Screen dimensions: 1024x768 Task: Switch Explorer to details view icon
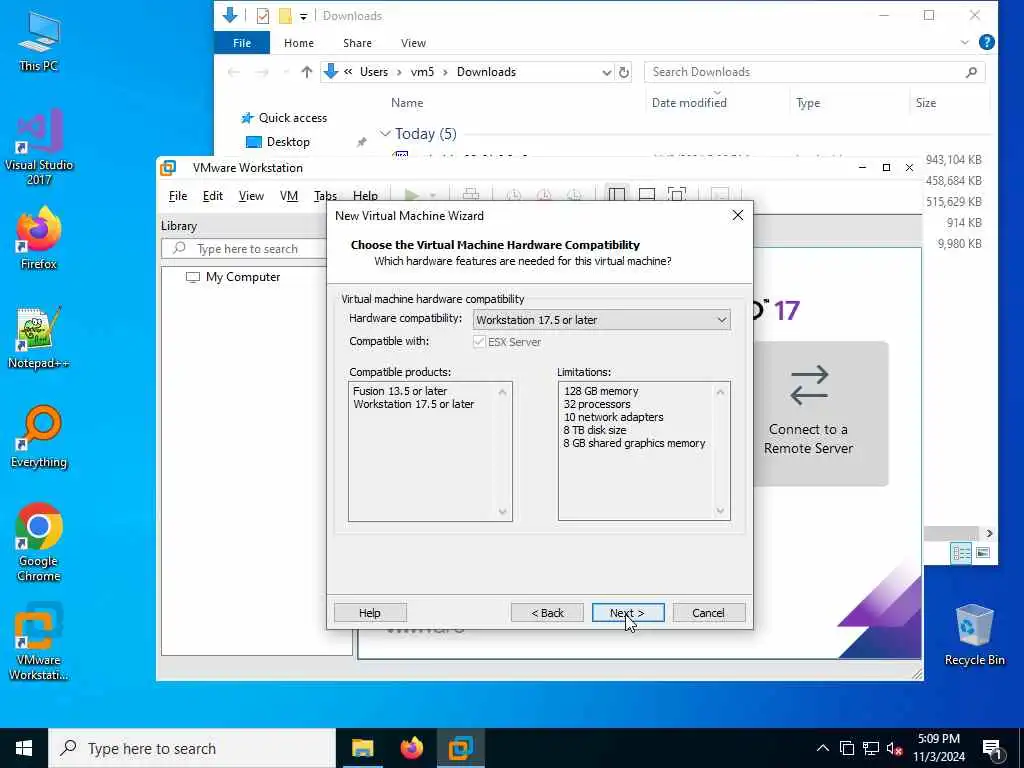[961, 553]
